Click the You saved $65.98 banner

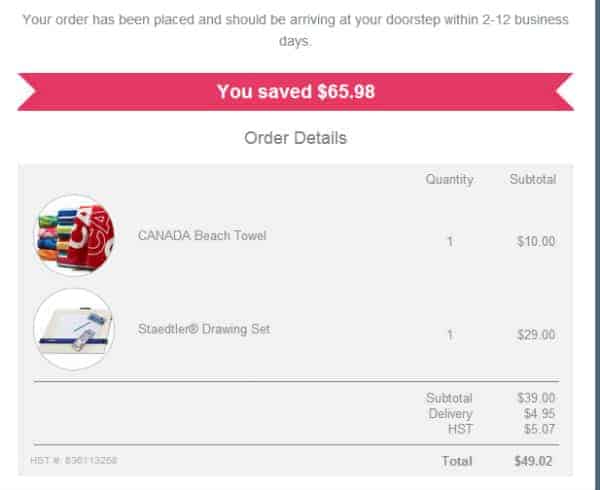tap(295, 92)
